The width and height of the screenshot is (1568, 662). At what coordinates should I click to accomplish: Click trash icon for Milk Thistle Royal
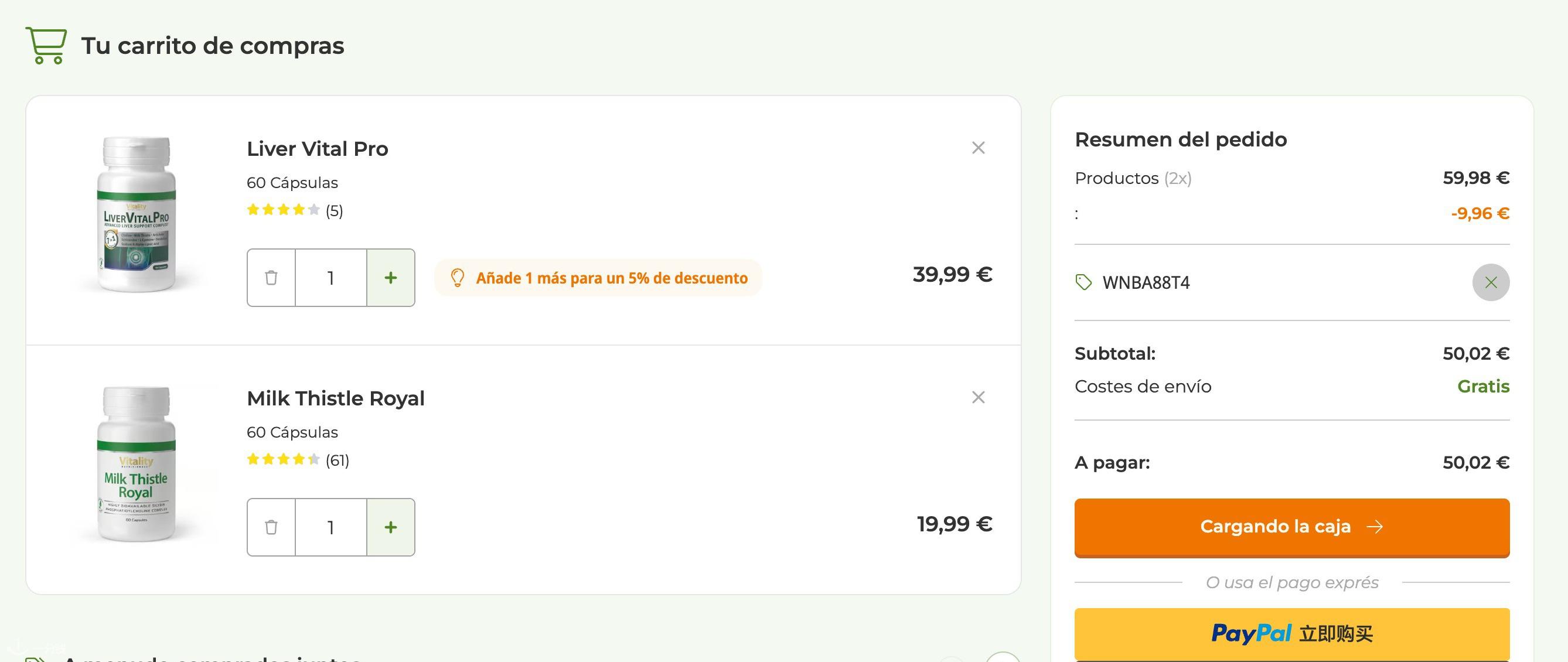[x=271, y=527]
